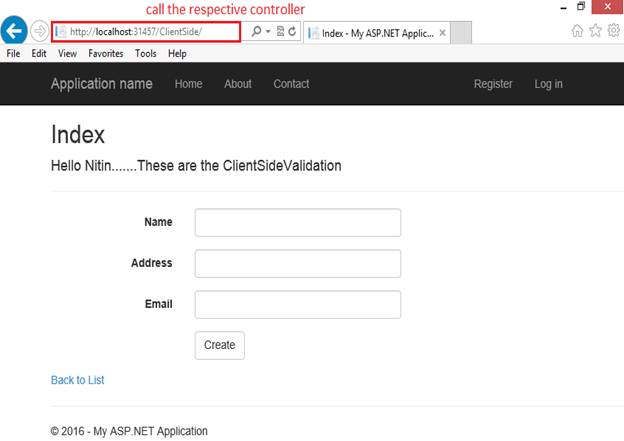624x441 pixels.
Task: Minimize the browser window
Action: (564, 7)
